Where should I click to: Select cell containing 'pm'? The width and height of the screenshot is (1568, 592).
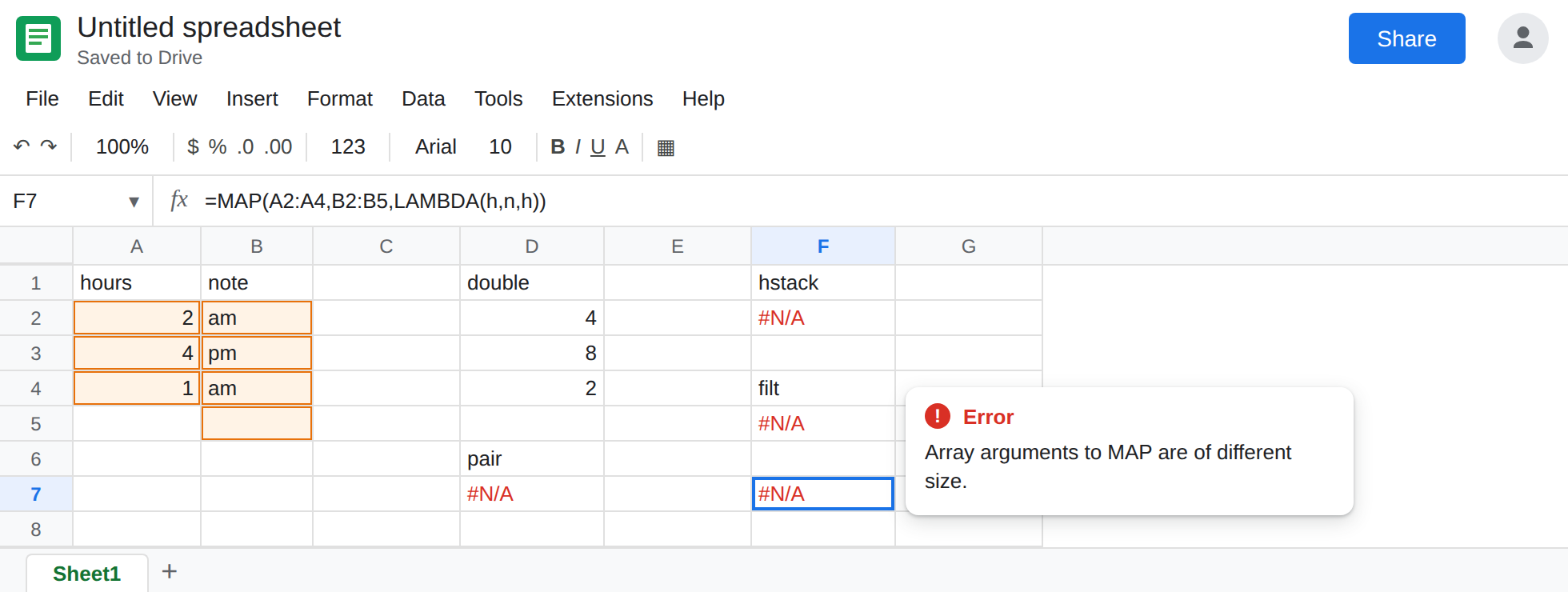(257, 354)
